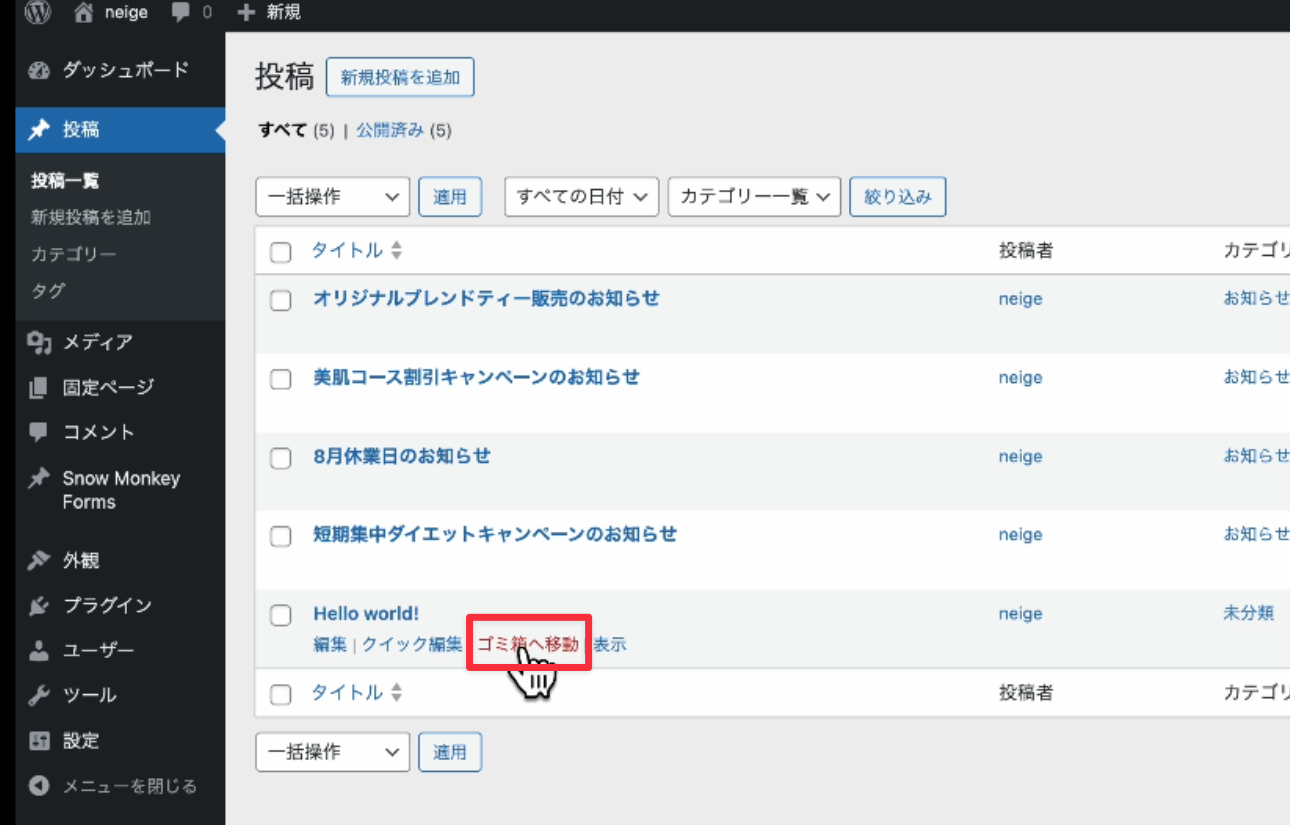The image size is (1290, 825).
Task: Toggle select-all checkbox in table header
Action: (281, 252)
